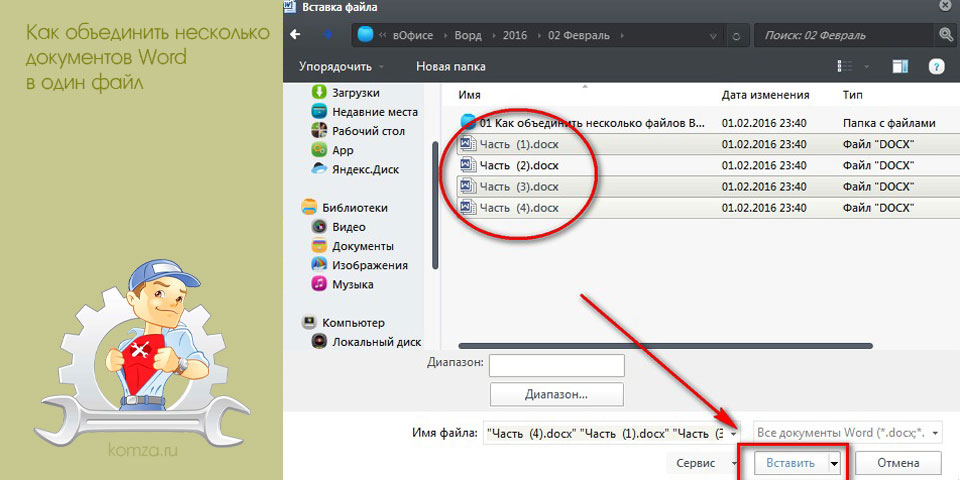Expand the view options dropdown arrow
Screen dimensions: 960x480
pos(866,66)
